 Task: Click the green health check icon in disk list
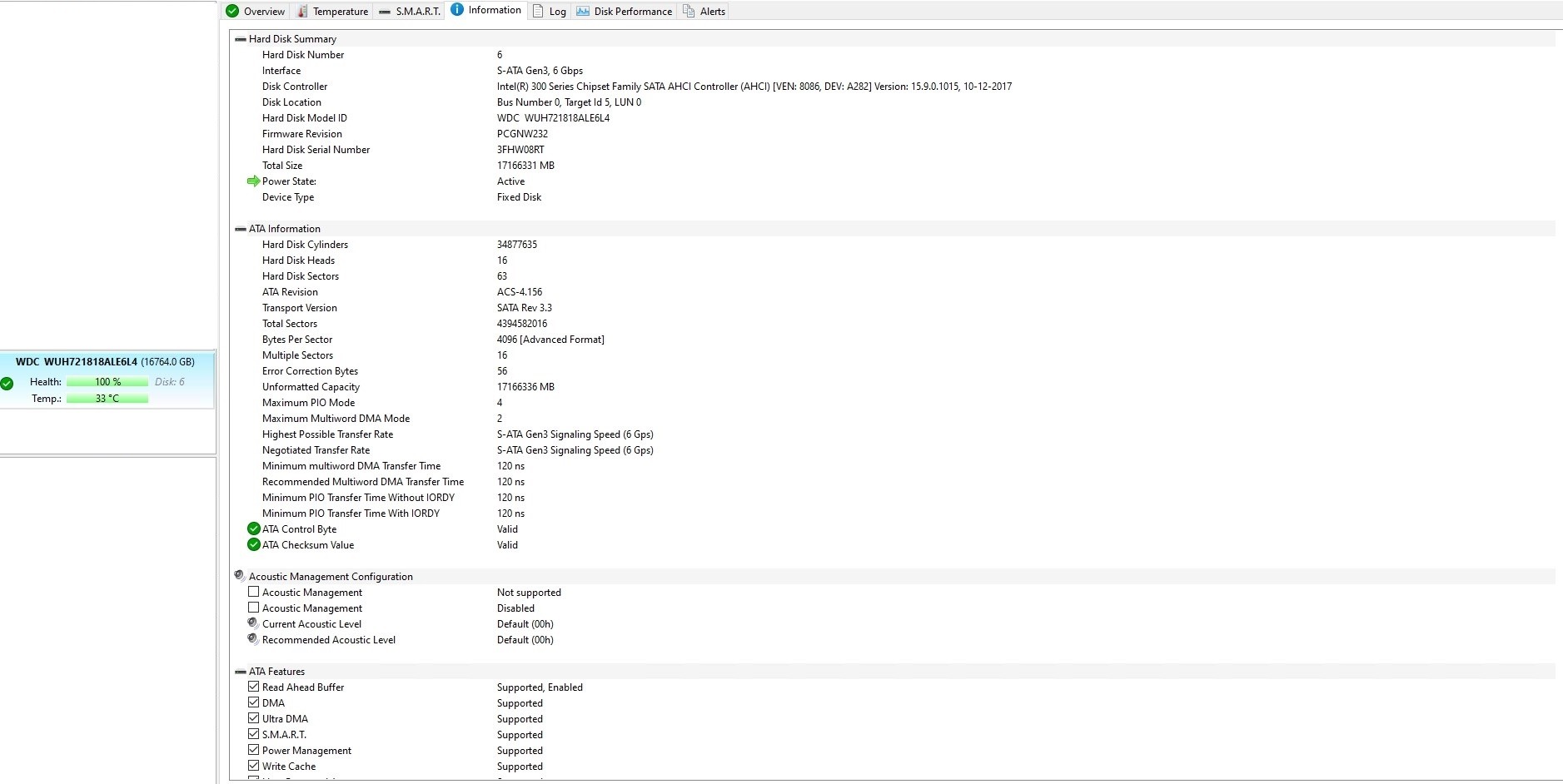pos(7,384)
